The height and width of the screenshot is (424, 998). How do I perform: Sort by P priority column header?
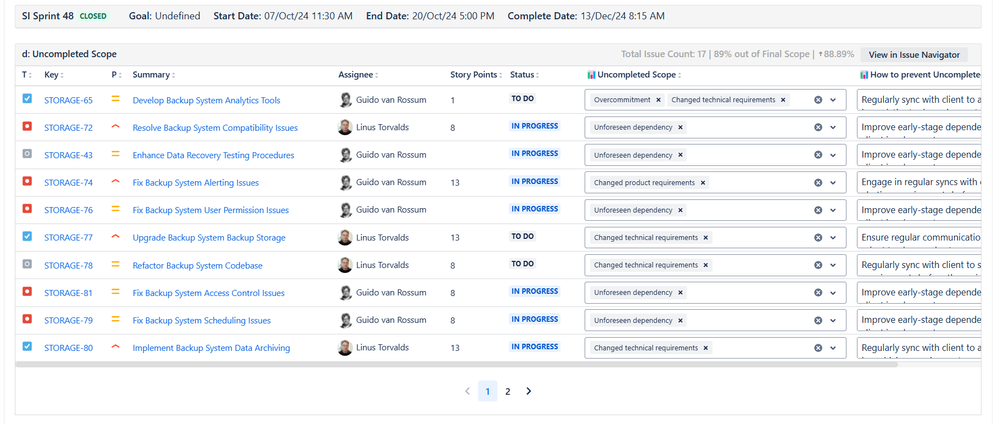tap(115, 74)
